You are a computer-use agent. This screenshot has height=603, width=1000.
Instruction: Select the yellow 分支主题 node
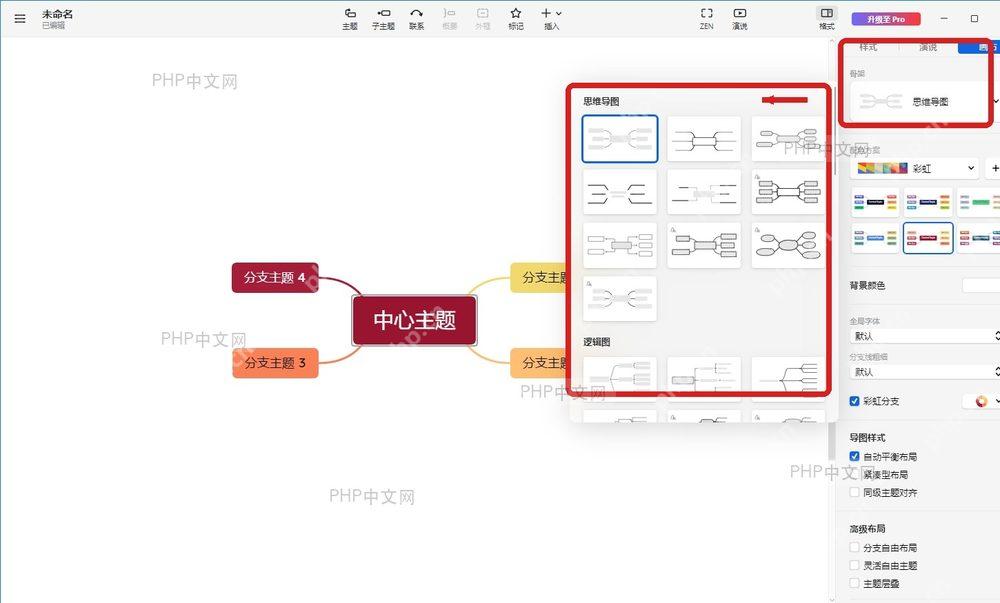pos(540,277)
